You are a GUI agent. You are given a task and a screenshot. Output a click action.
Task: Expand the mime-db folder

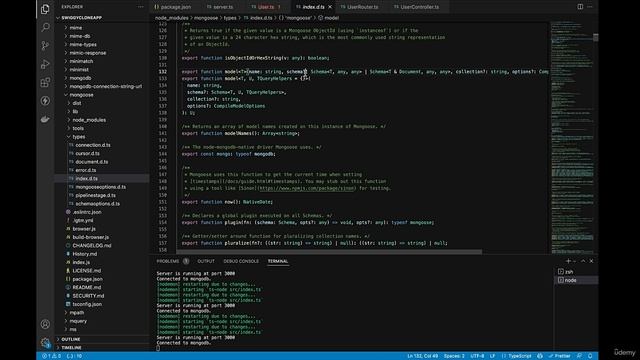pos(80,36)
